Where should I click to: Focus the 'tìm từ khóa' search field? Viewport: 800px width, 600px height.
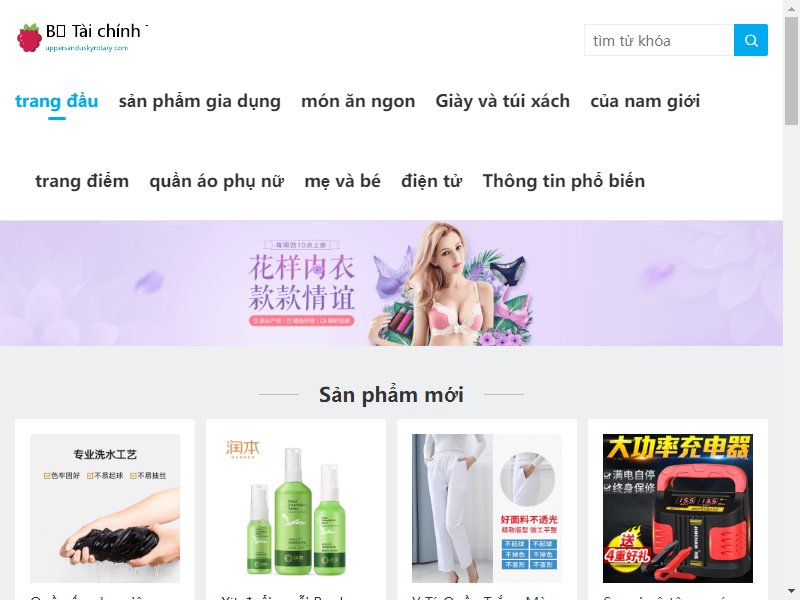659,40
